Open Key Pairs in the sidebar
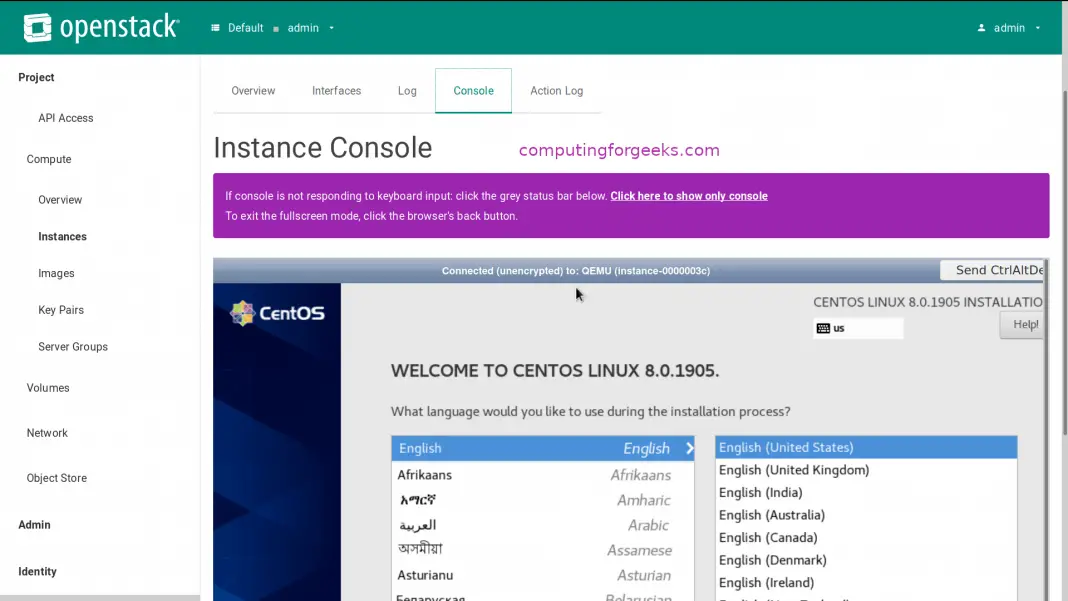 61,310
